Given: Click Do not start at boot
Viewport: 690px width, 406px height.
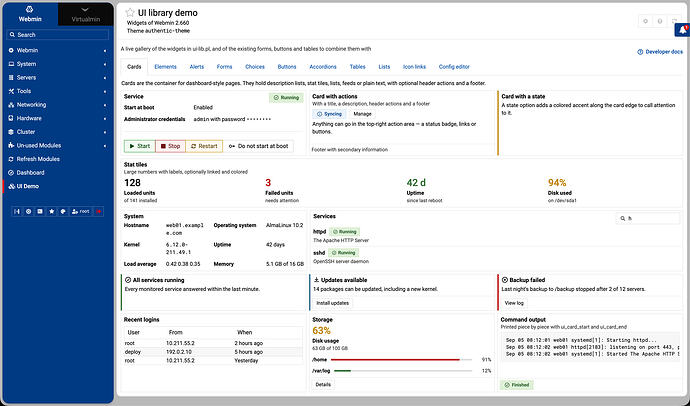Looking at the screenshot, I should click(x=259, y=146).
